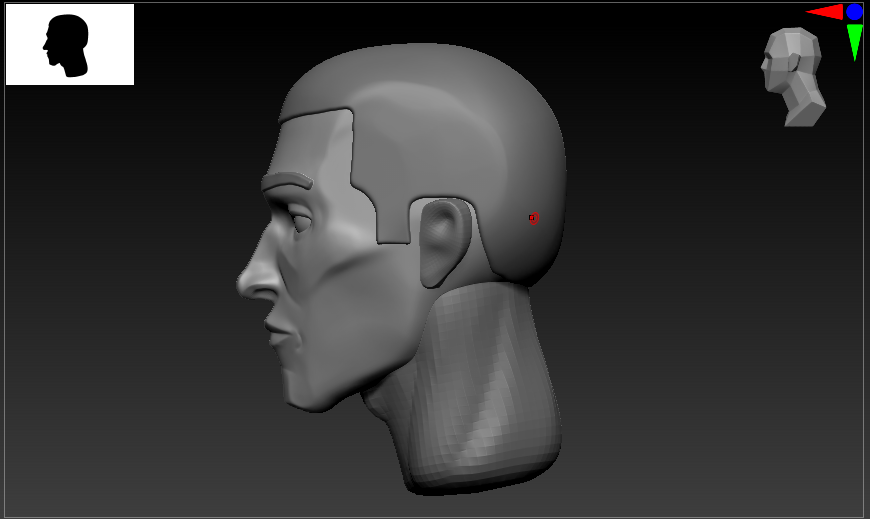Click the blue Z-axis dot
Viewport: 870px width, 519px height.
(854, 12)
